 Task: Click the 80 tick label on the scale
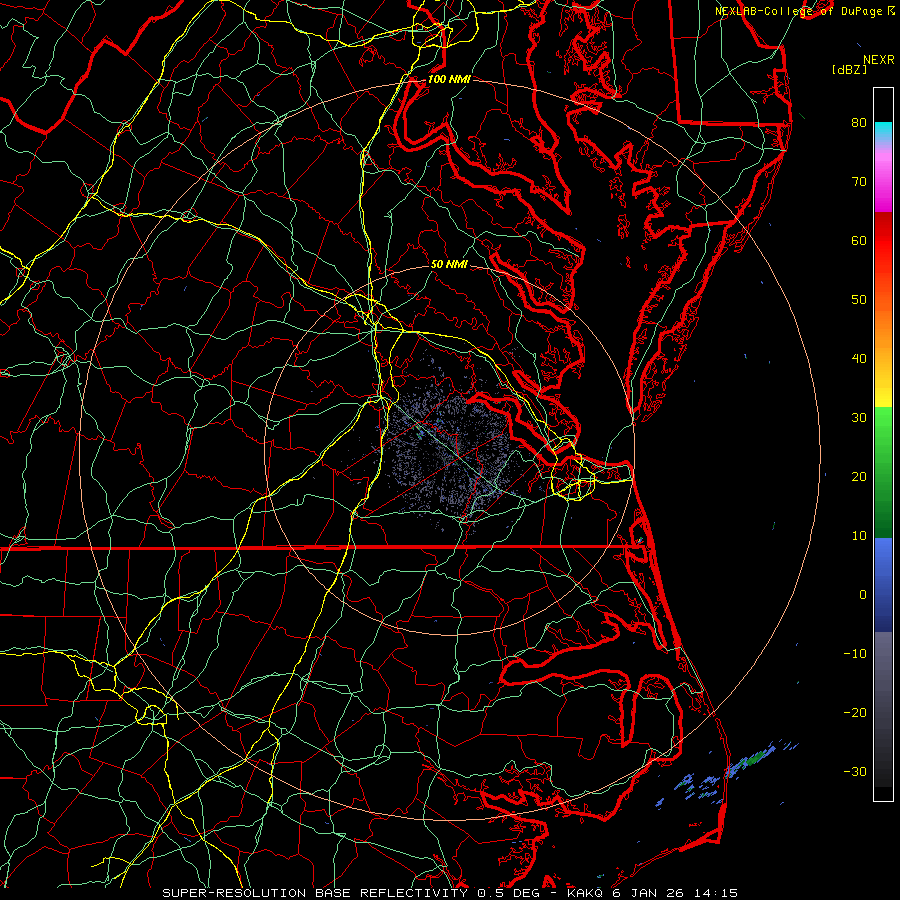click(x=858, y=123)
